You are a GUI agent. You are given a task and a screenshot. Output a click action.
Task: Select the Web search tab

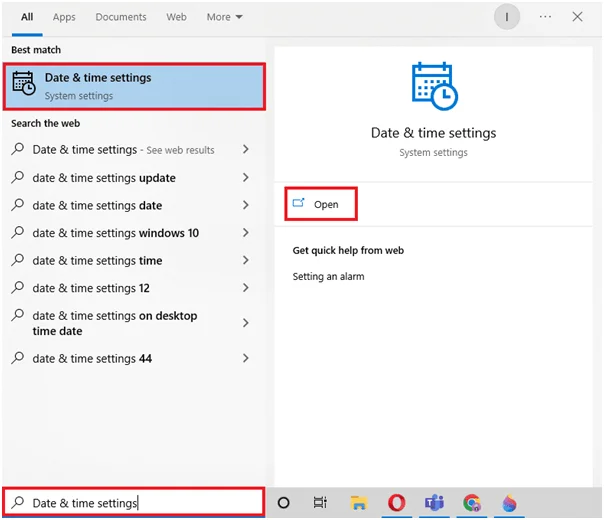pos(176,17)
